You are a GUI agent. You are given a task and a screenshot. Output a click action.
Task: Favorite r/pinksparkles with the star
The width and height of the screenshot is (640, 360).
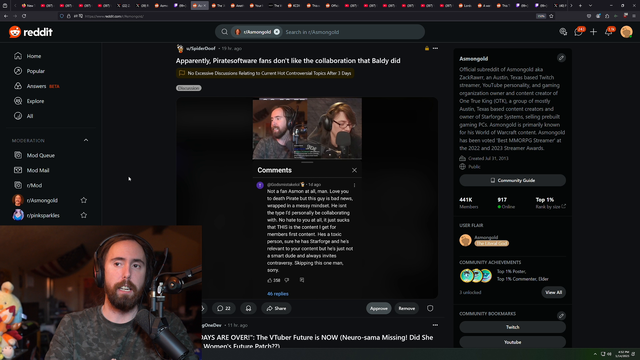84,215
